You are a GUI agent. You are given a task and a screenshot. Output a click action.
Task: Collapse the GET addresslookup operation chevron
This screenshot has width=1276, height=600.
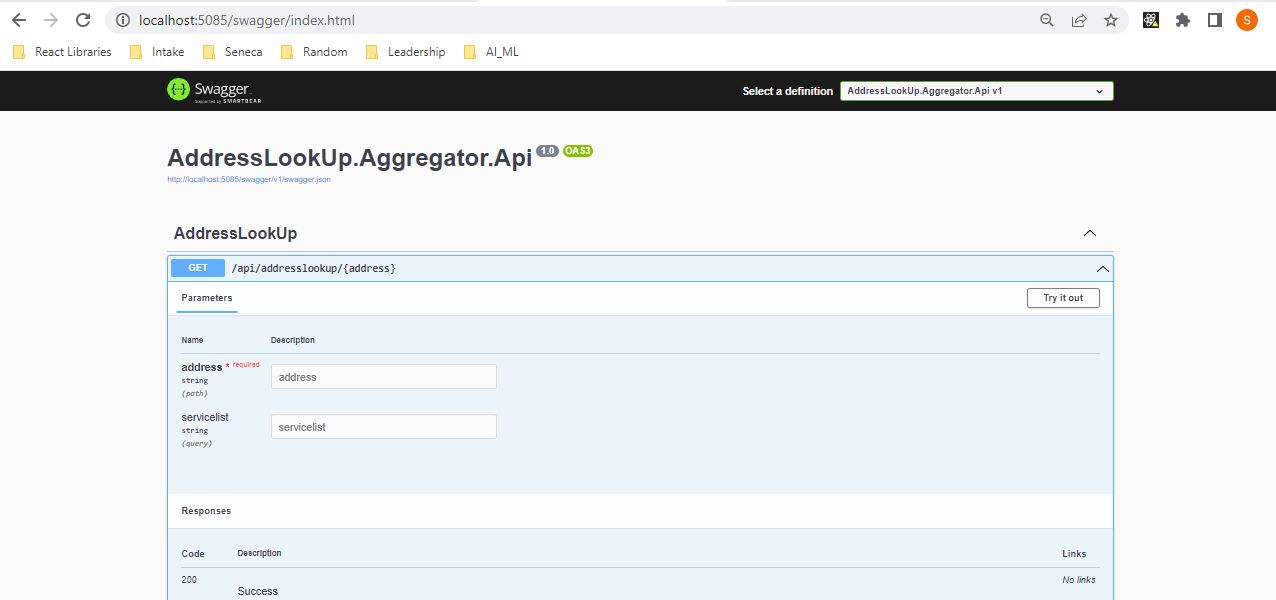pos(1103,268)
